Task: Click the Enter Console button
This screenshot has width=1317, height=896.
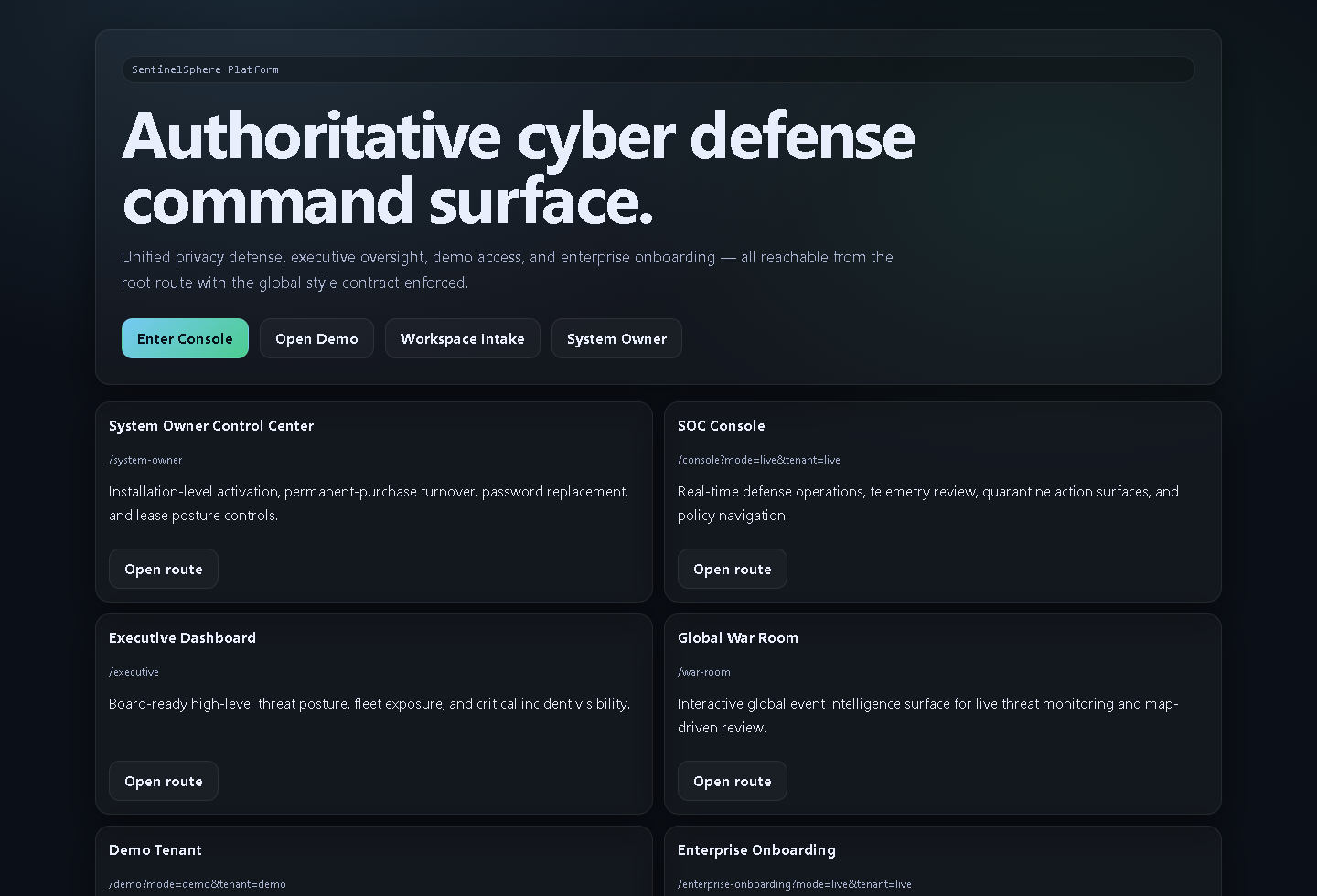Action: 185,338
